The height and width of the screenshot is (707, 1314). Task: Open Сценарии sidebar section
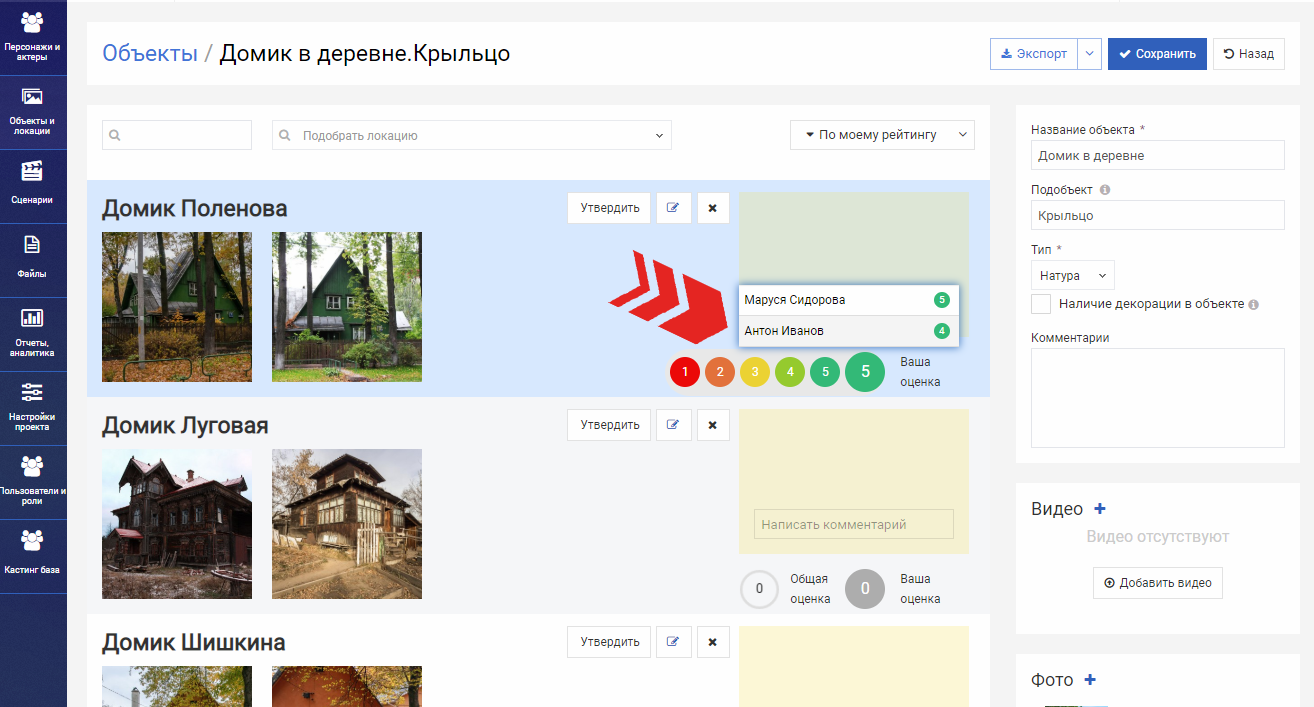point(33,186)
